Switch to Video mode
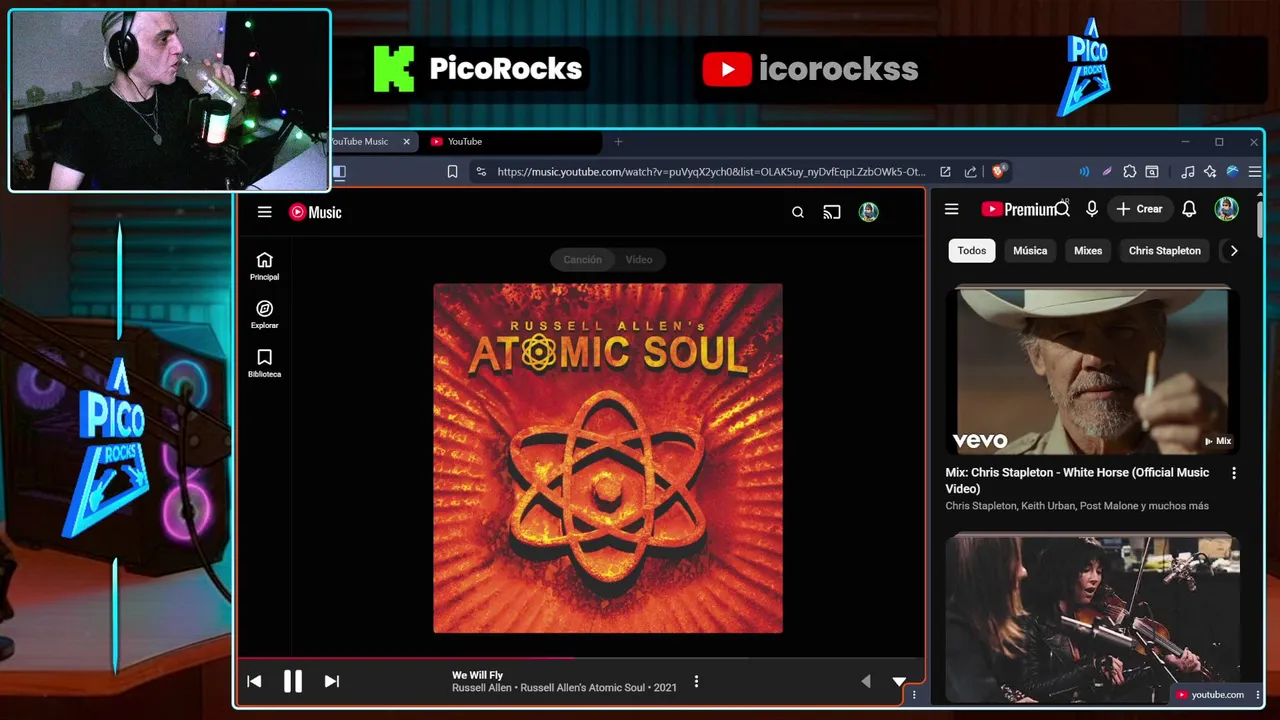The image size is (1280, 720). [639, 259]
